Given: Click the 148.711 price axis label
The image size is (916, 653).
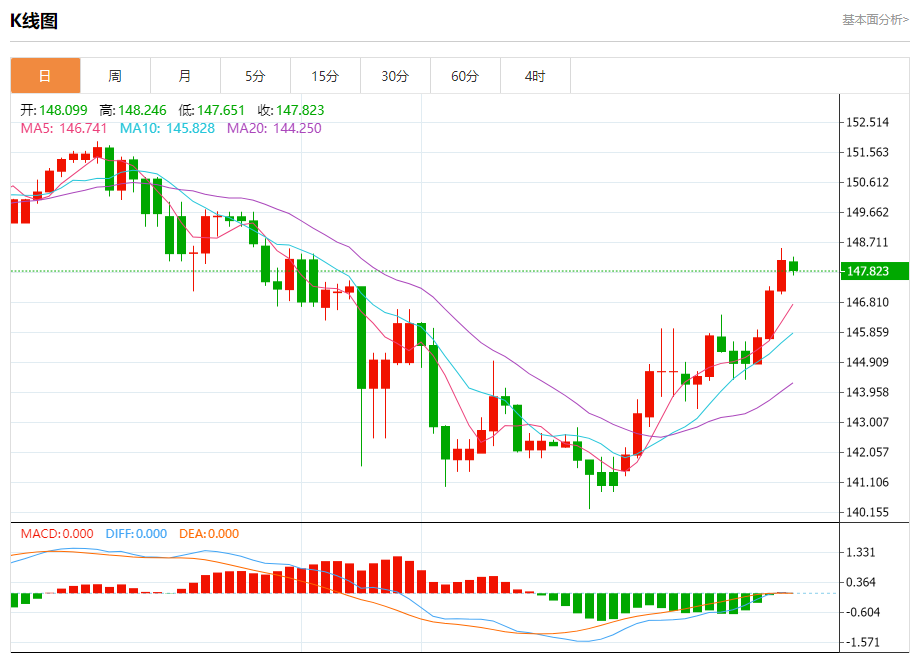Looking at the screenshot, I should point(868,242).
